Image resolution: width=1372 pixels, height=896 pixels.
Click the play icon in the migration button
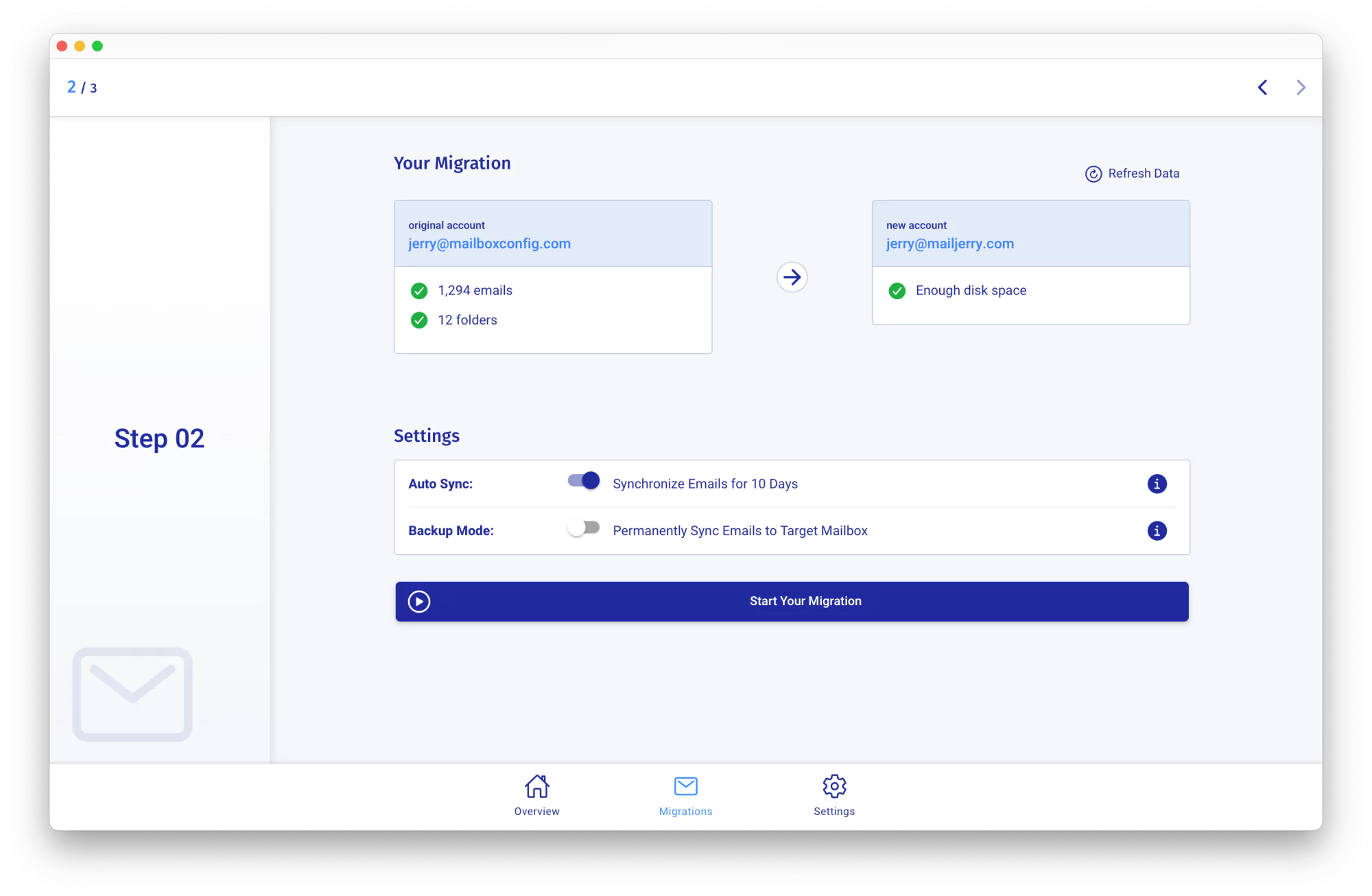419,602
